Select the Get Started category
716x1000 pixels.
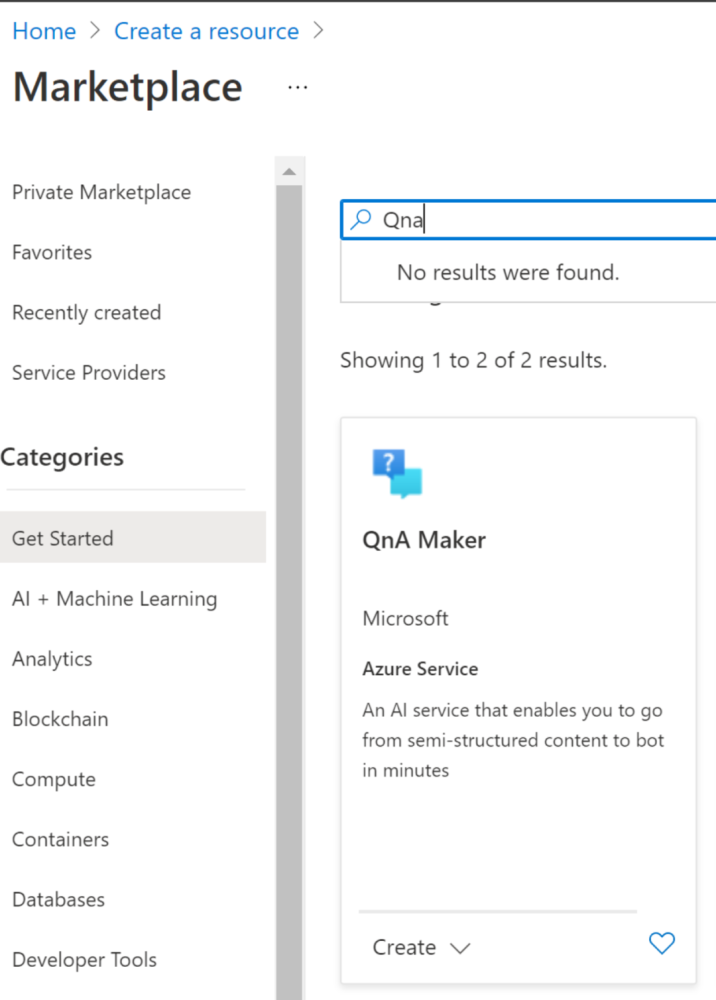click(x=133, y=537)
